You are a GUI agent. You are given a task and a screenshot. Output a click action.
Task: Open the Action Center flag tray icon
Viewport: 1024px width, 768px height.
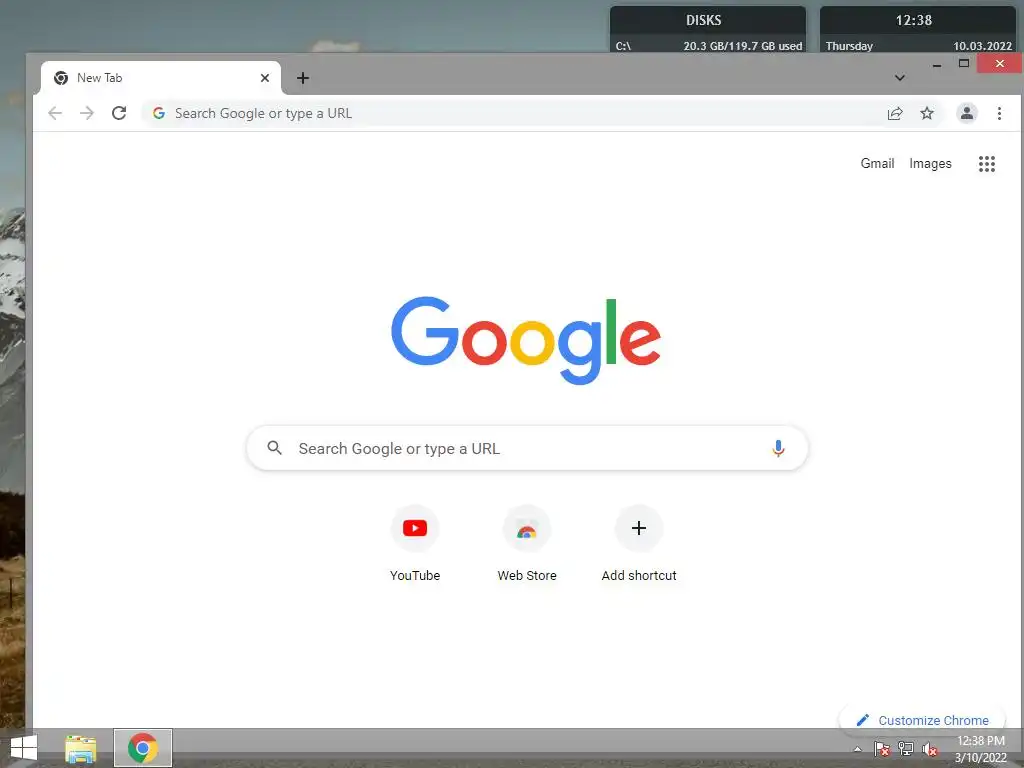pyautogui.click(x=882, y=749)
